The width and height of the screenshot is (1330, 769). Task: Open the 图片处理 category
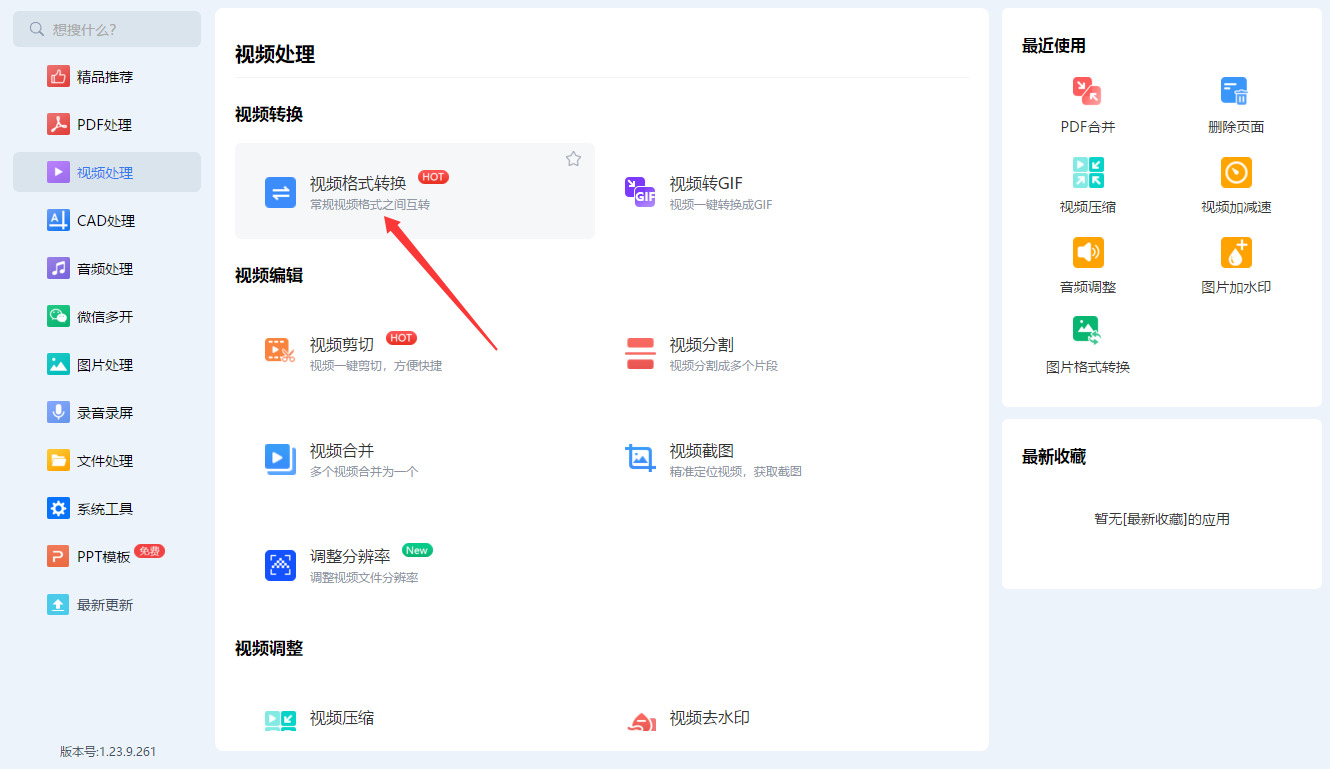(107, 364)
